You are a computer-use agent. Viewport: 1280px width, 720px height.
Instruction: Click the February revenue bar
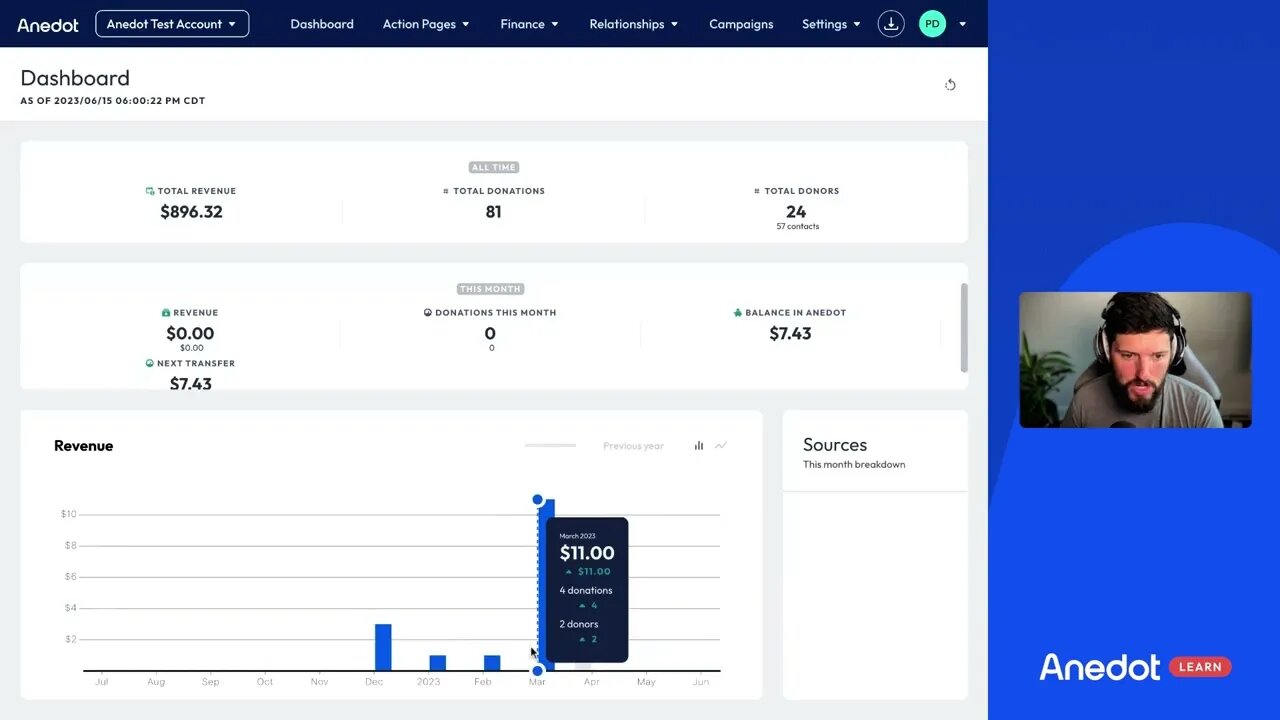click(492, 663)
